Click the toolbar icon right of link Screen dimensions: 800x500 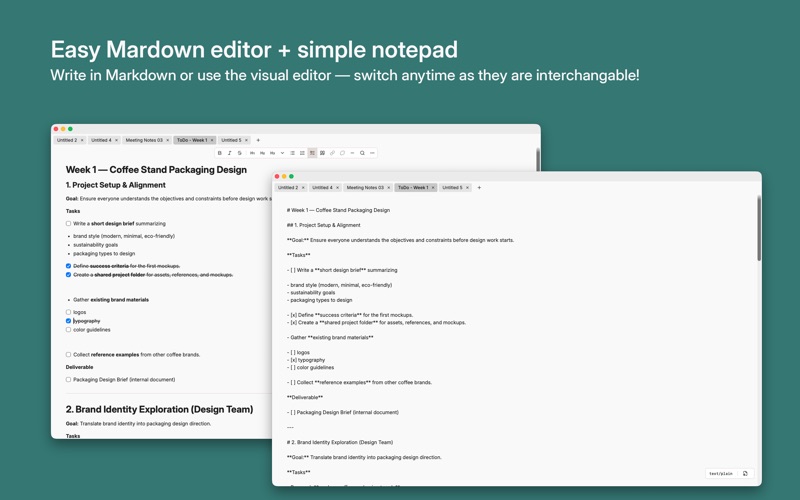click(x=342, y=153)
